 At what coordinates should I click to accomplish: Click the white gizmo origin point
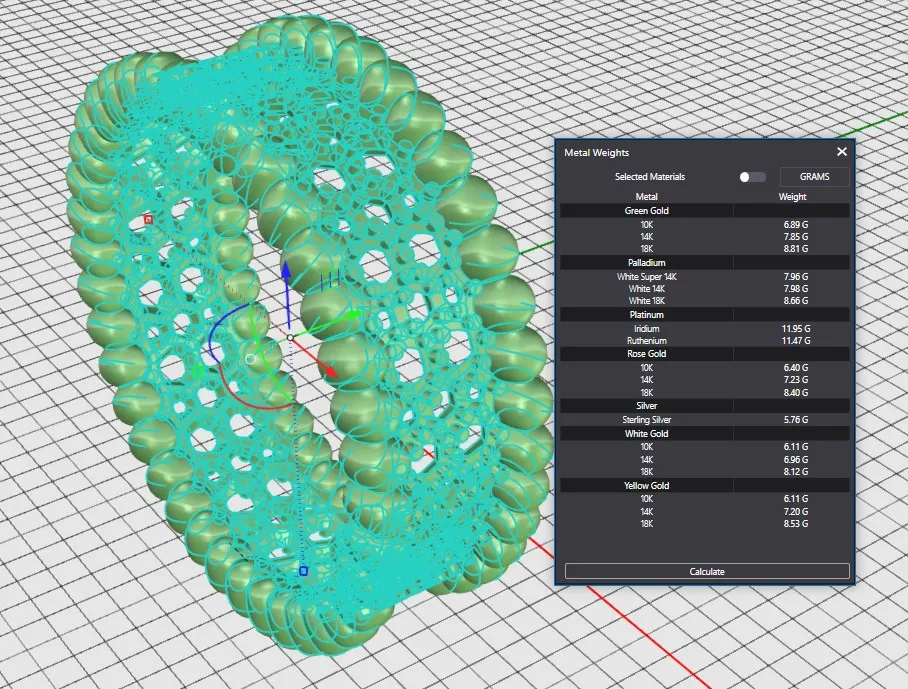pos(290,338)
